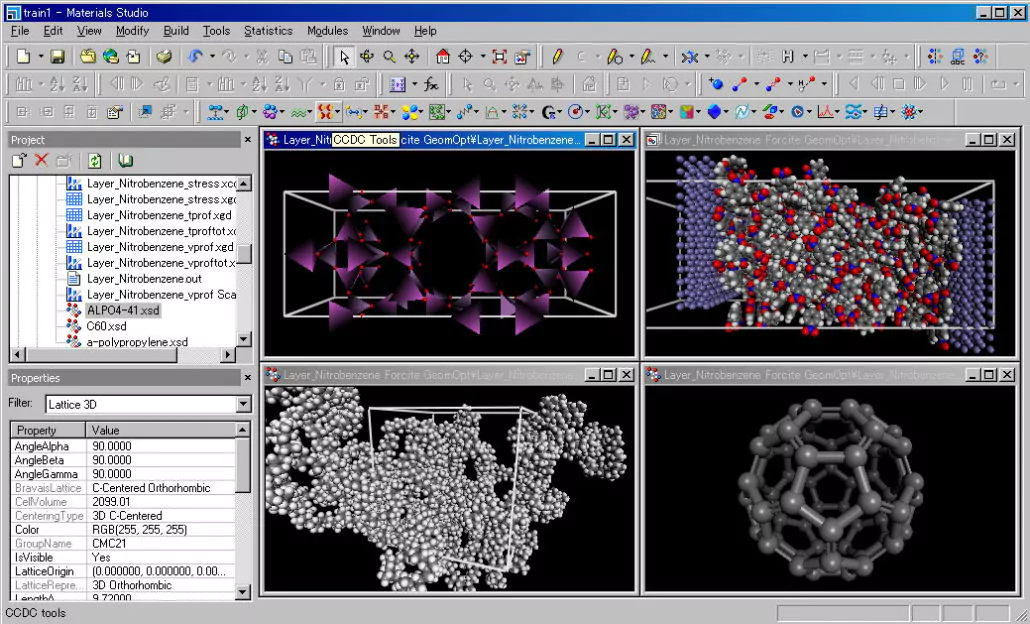Screen dimensions: 1030x624
Task: Click the Save floppy disk icon
Action: click(x=57, y=57)
